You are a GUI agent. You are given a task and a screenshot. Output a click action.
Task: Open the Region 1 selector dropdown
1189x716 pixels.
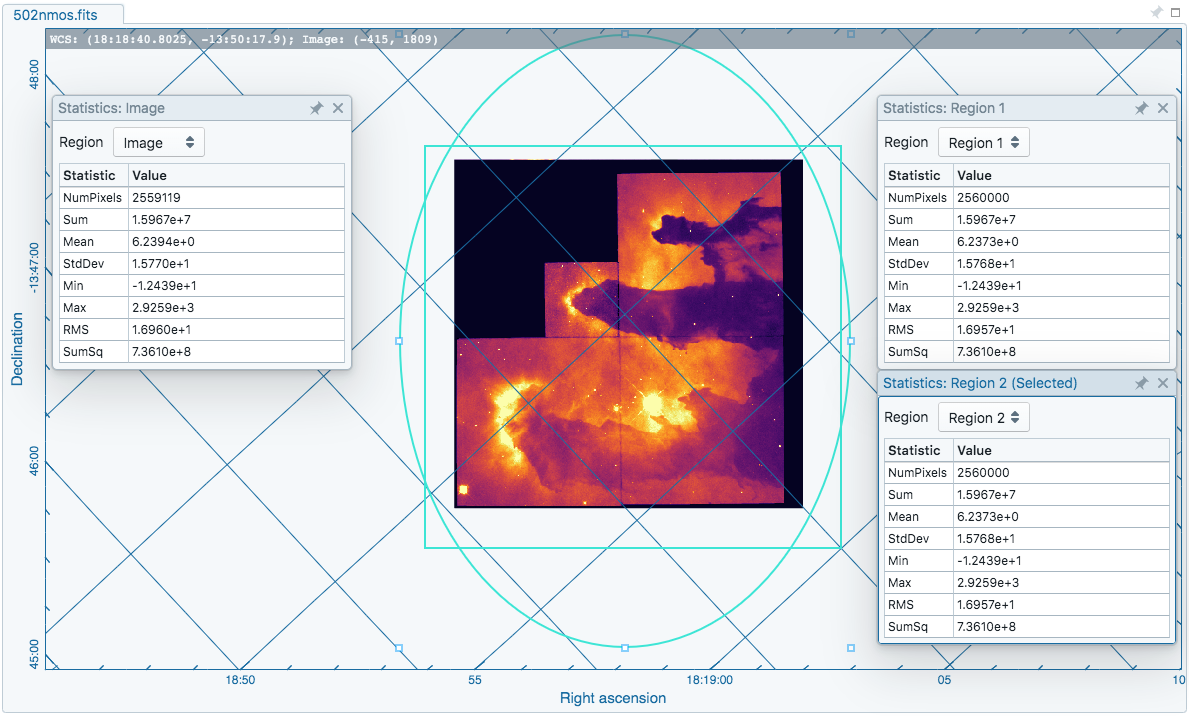pos(984,143)
